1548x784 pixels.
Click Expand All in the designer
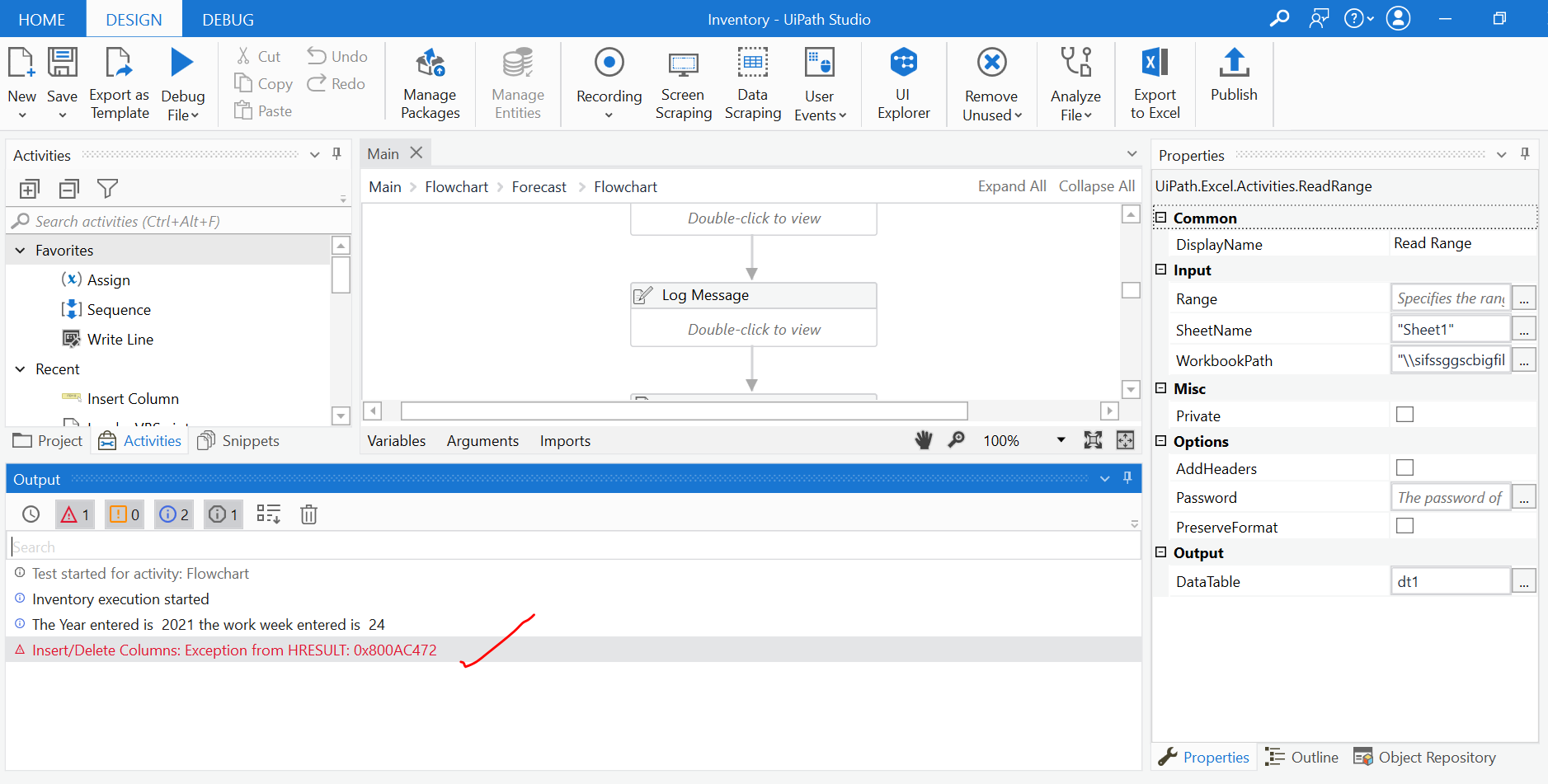click(1012, 186)
